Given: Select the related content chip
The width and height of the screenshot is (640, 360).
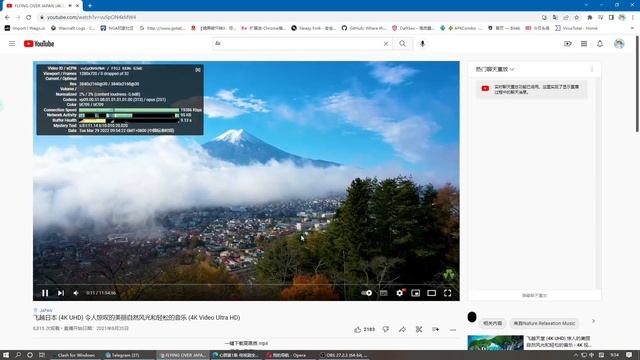Looking at the screenshot, I should coord(493,323).
